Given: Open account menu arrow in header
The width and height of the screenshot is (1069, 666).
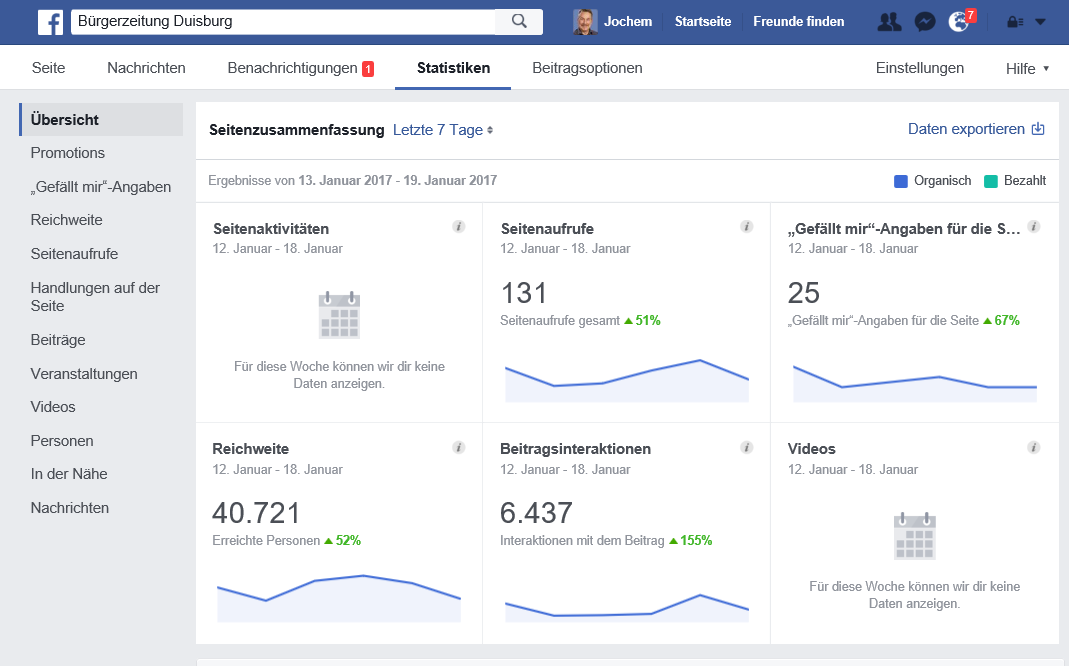Looking at the screenshot, I should pos(1040,22).
